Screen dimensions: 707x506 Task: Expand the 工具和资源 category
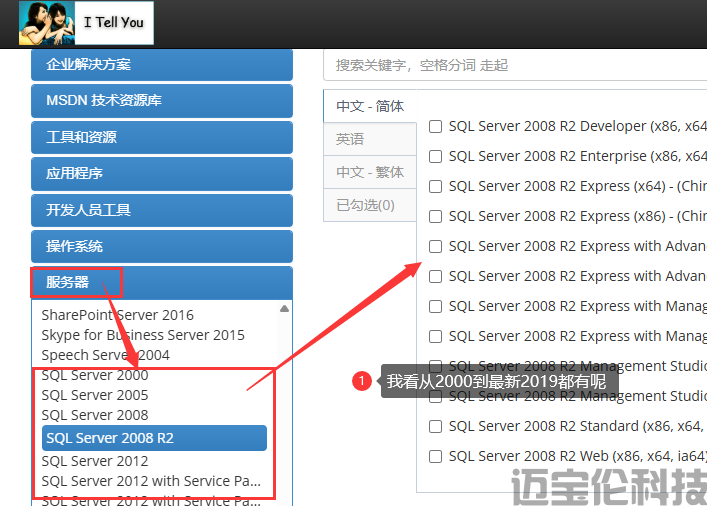click(x=162, y=137)
